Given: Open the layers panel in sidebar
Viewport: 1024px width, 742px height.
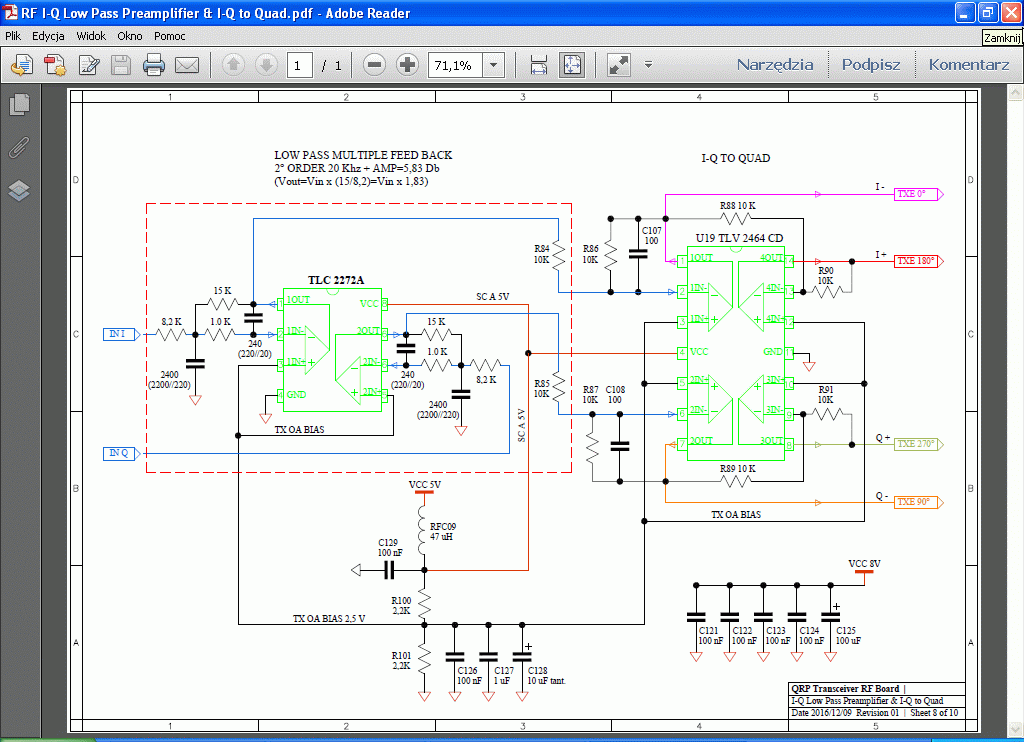Looking at the screenshot, I should pos(19,190).
